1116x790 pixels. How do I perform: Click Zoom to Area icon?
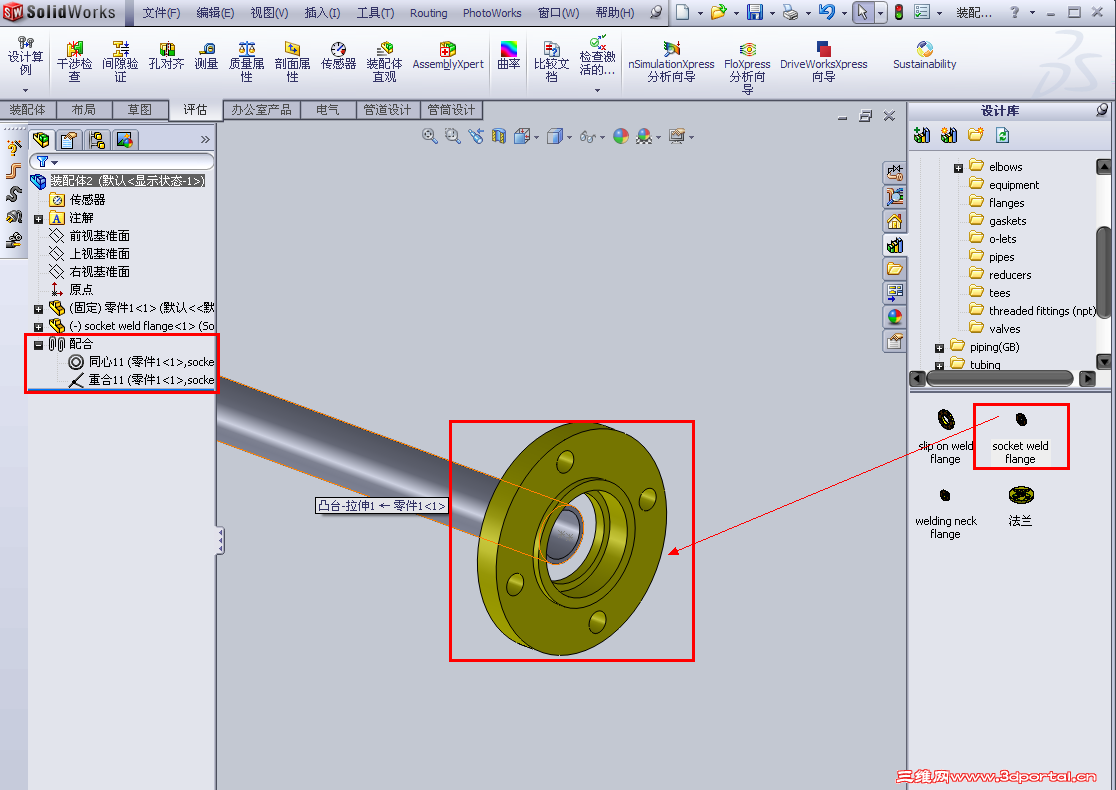click(x=453, y=136)
